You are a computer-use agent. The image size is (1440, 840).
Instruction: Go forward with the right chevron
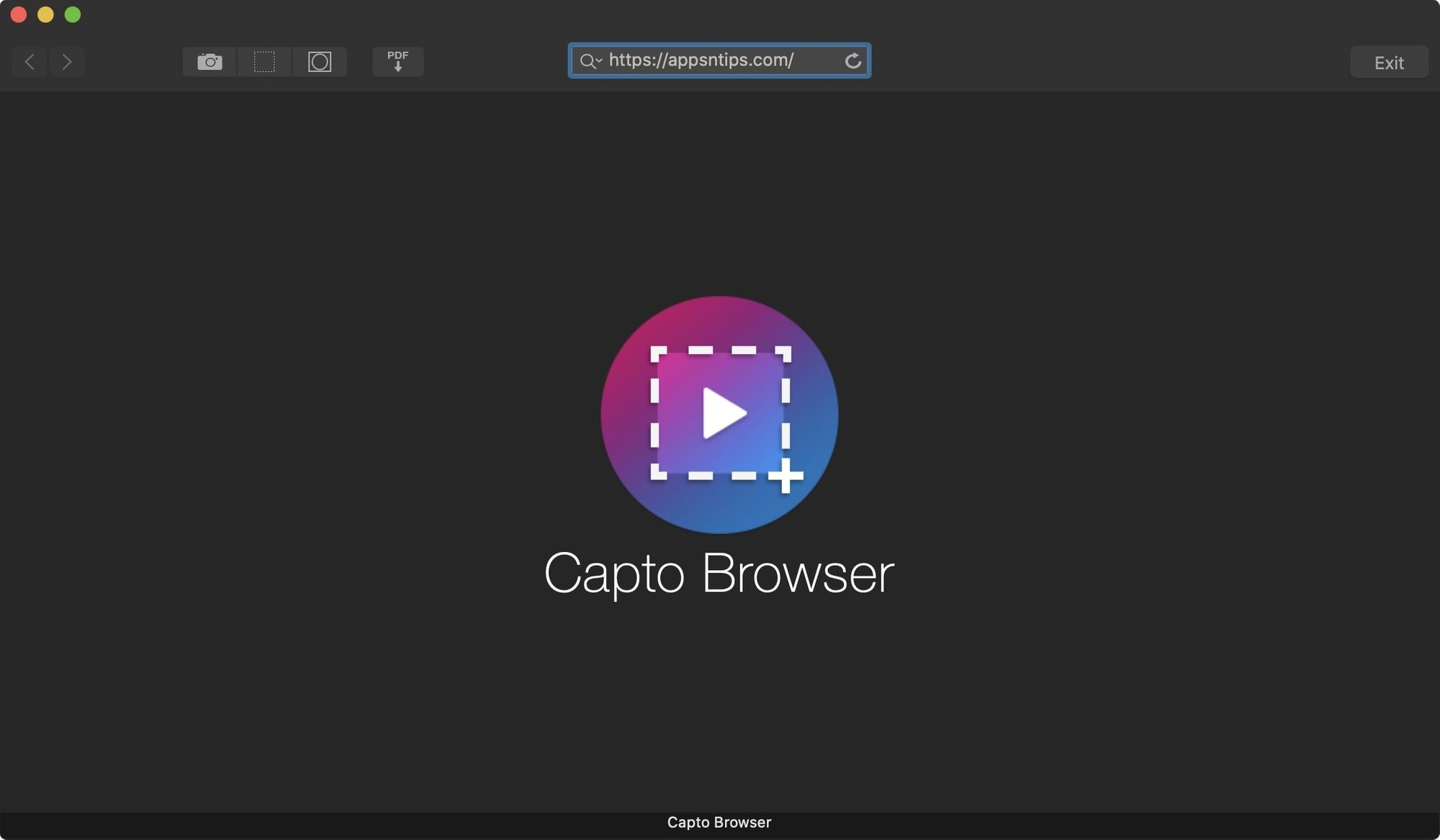coord(67,62)
